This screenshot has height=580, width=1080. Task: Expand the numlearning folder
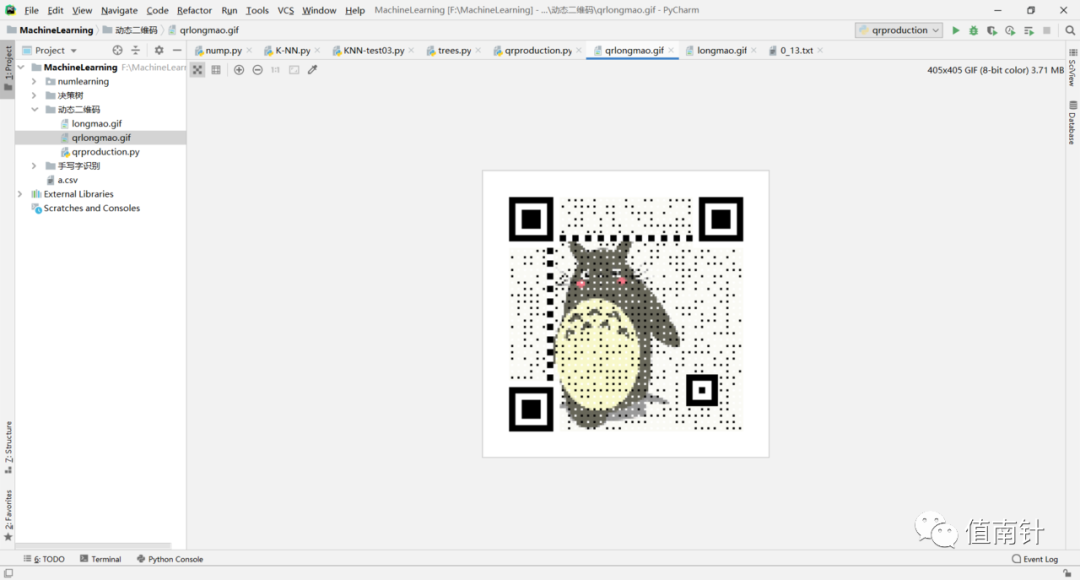coord(34,81)
